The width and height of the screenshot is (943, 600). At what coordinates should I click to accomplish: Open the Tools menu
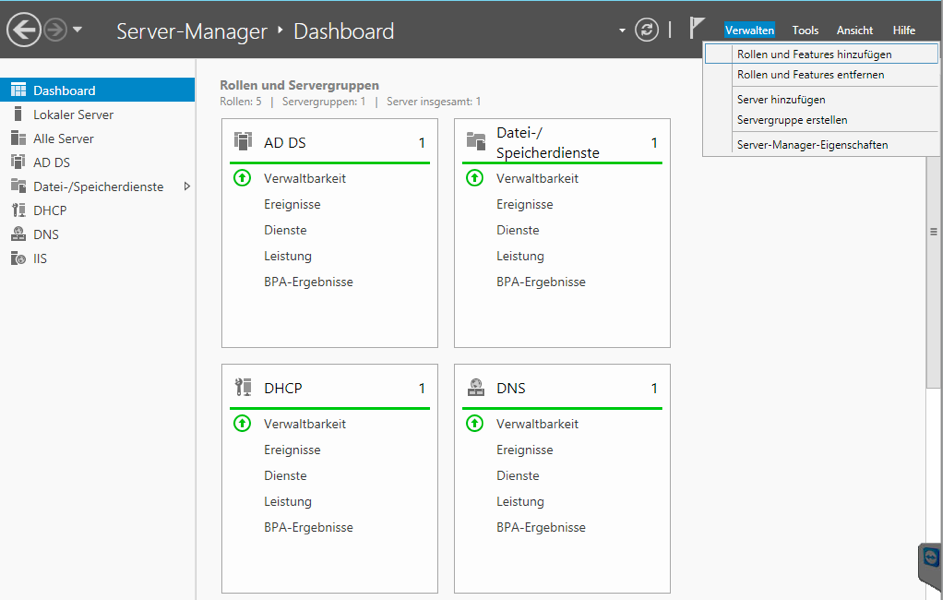tap(805, 30)
